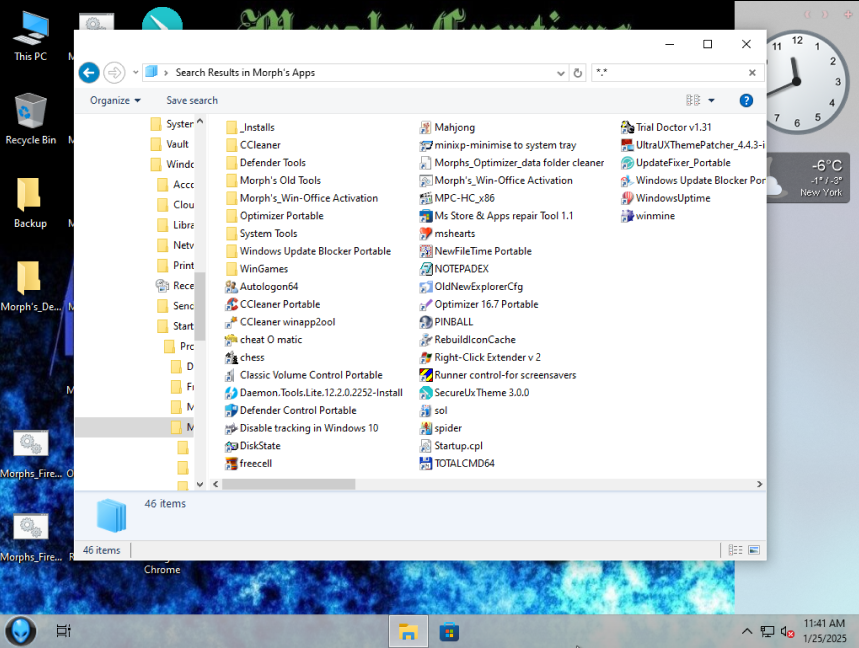The width and height of the screenshot is (859, 648).
Task: Open the CCleaner Portable shortcut icon
Action: coord(231,305)
